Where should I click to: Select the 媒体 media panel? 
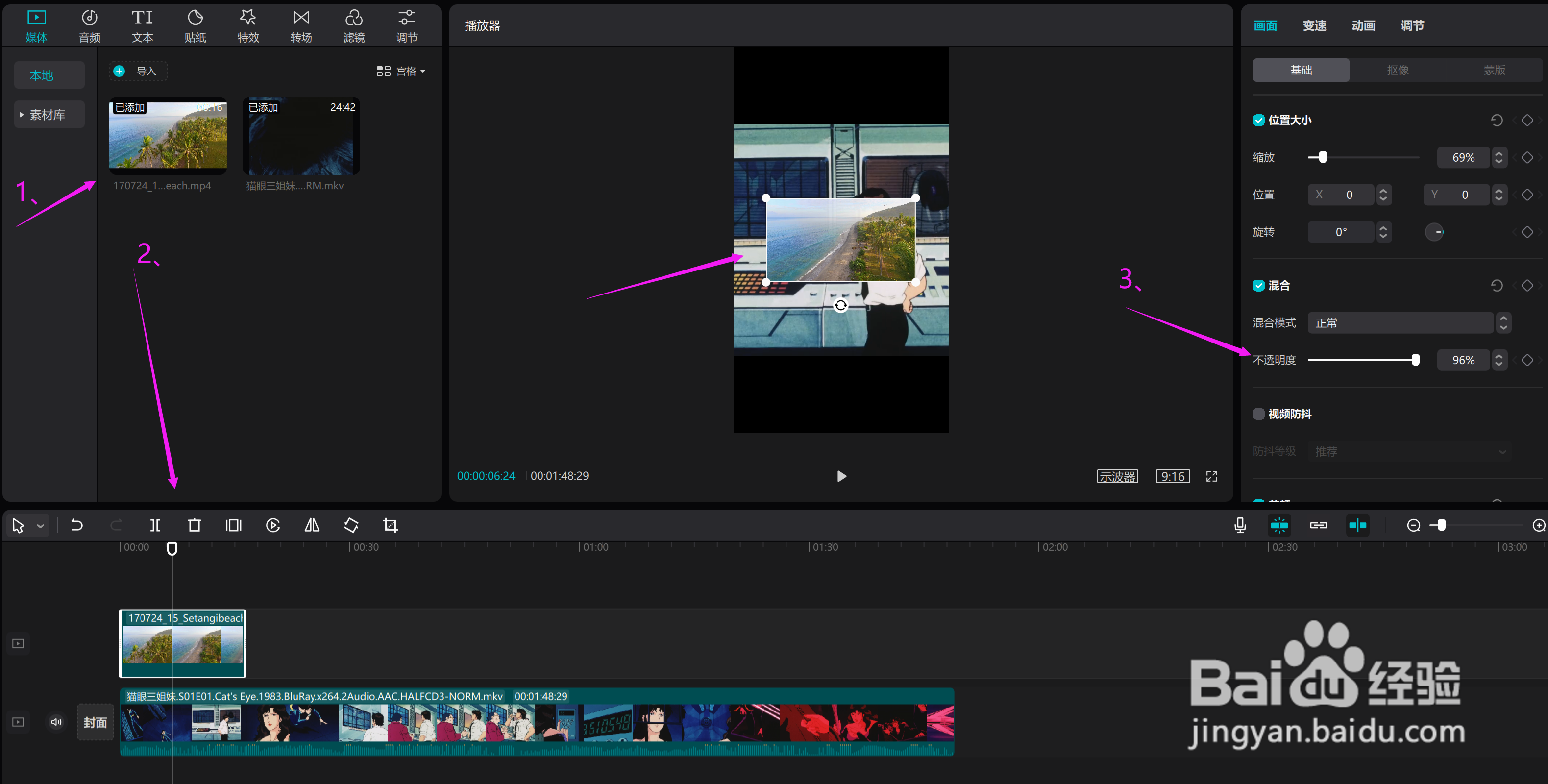[37, 26]
